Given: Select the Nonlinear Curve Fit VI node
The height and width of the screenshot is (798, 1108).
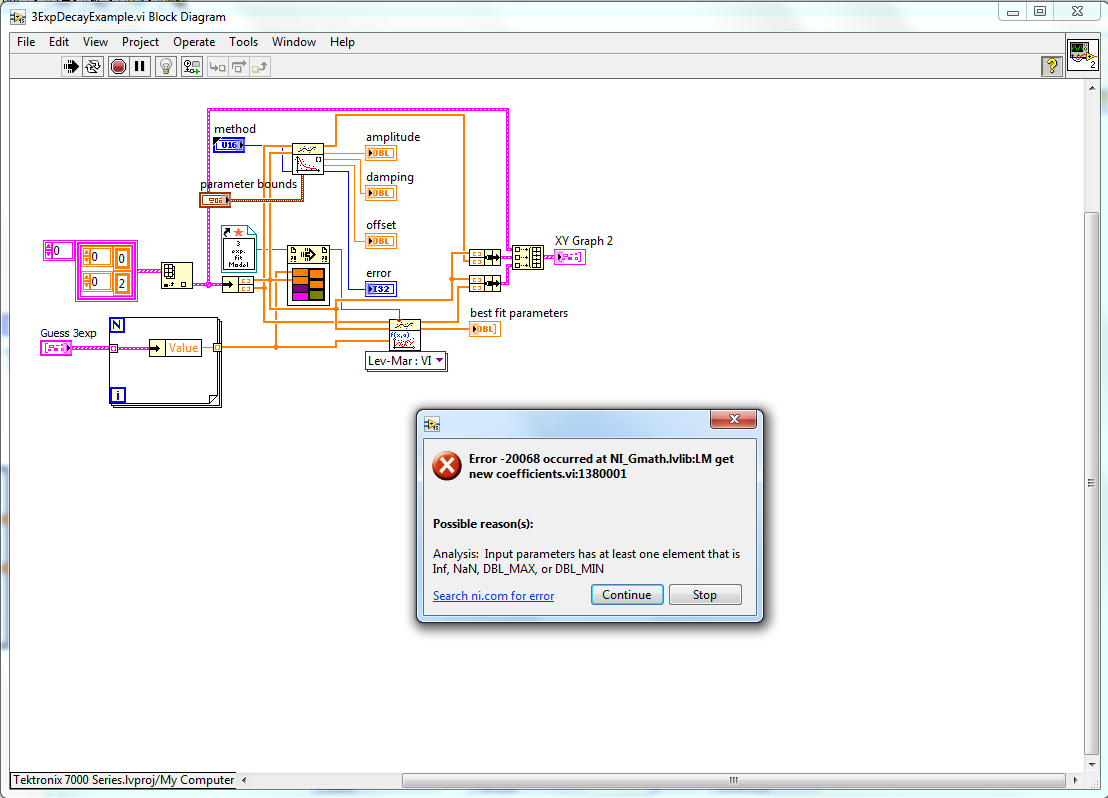Looking at the screenshot, I should [x=405, y=334].
